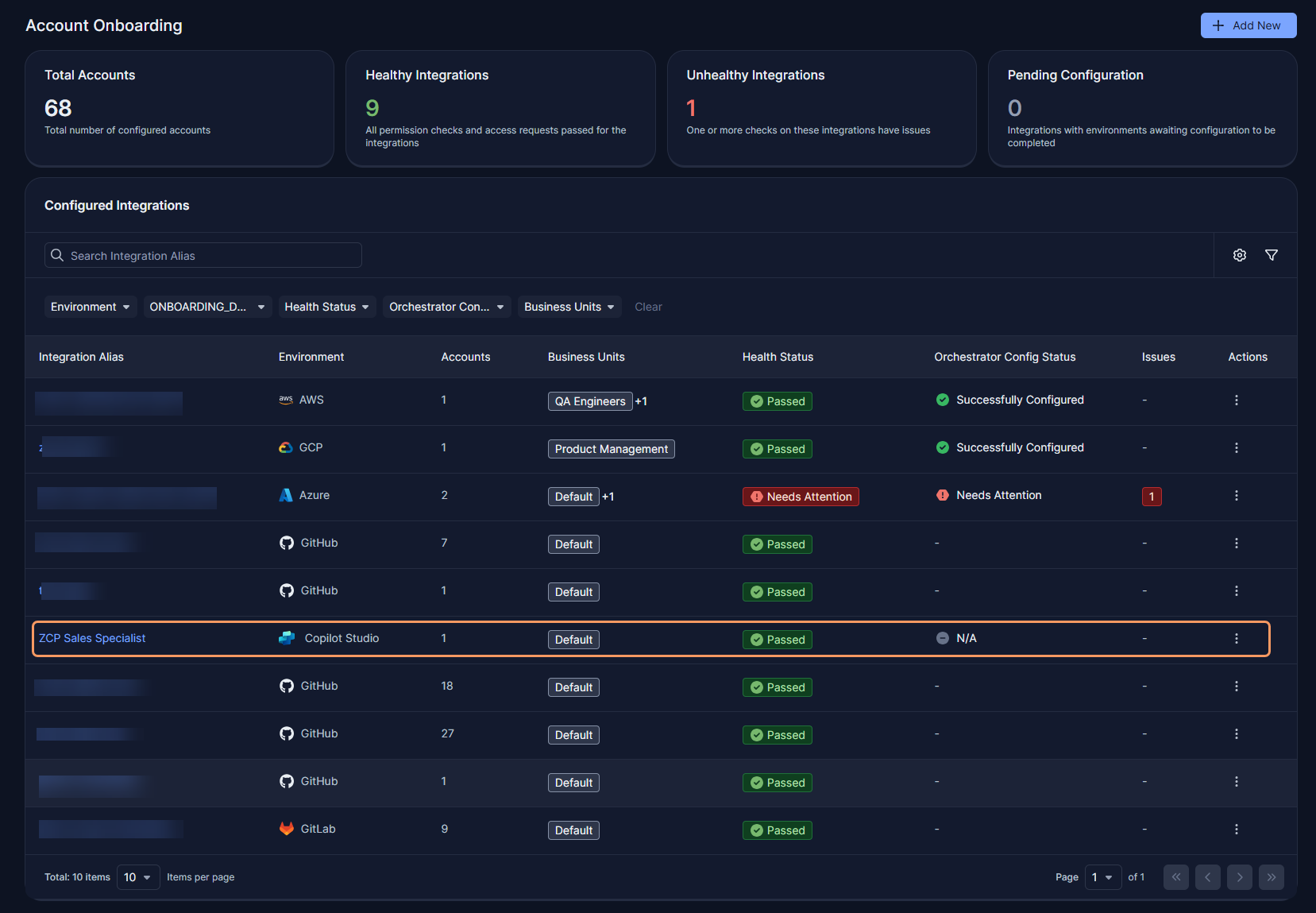Click Add New button
The height and width of the screenshot is (913, 1316).
coord(1248,25)
